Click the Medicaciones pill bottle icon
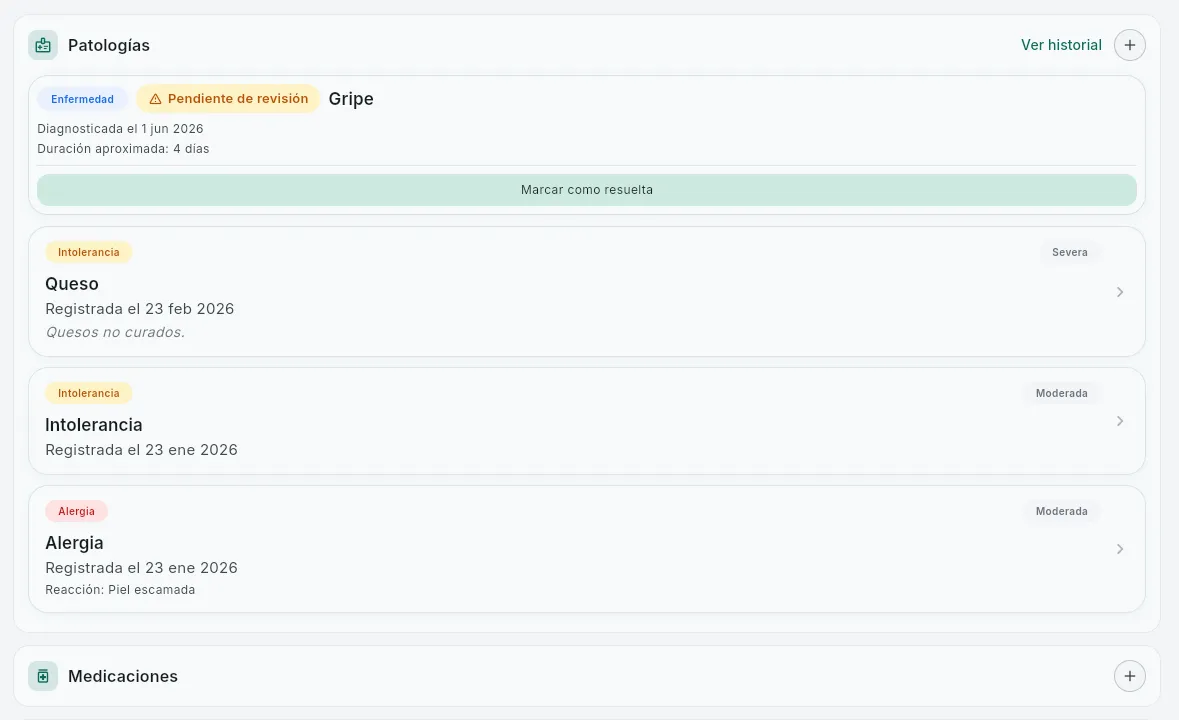1179x720 pixels. [x=43, y=676]
